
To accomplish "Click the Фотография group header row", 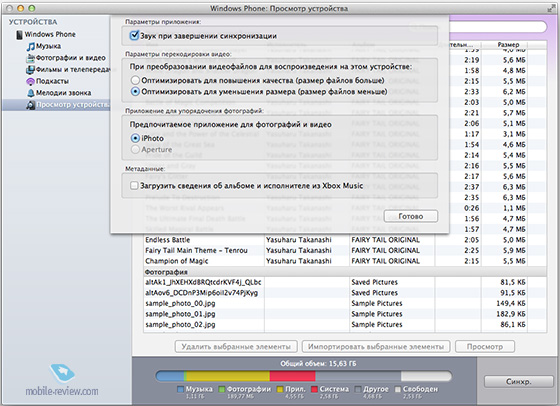I will coord(345,272).
